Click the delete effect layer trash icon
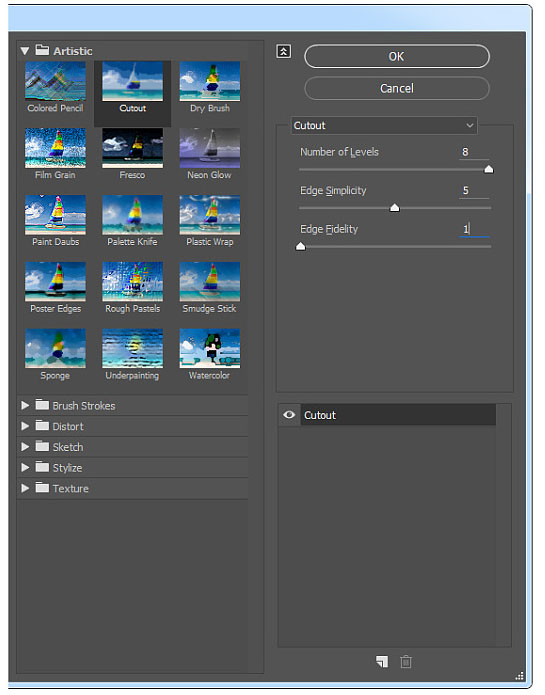545x695 pixels. tap(406, 661)
